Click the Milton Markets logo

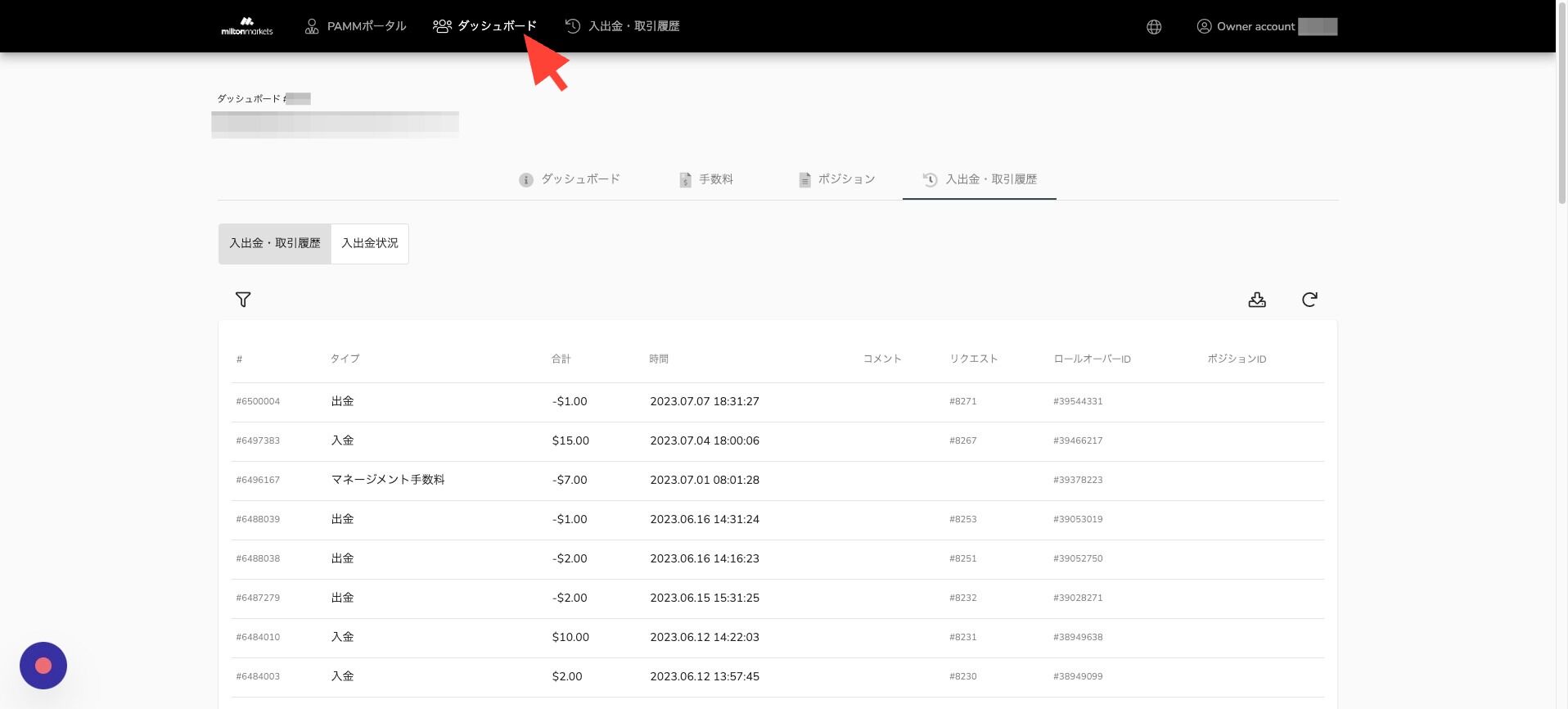coord(246,26)
